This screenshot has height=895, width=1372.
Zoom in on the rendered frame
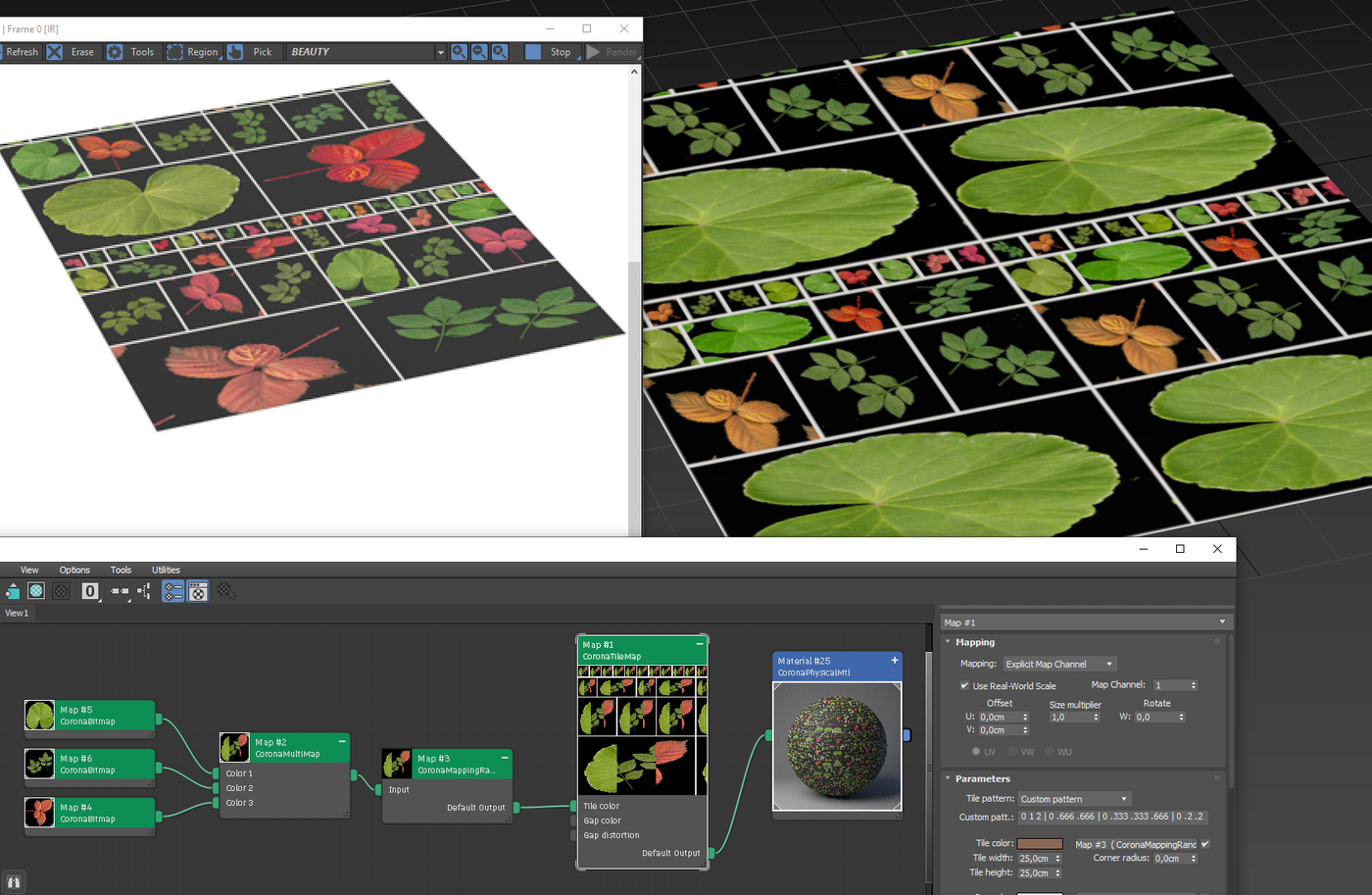(x=459, y=52)
